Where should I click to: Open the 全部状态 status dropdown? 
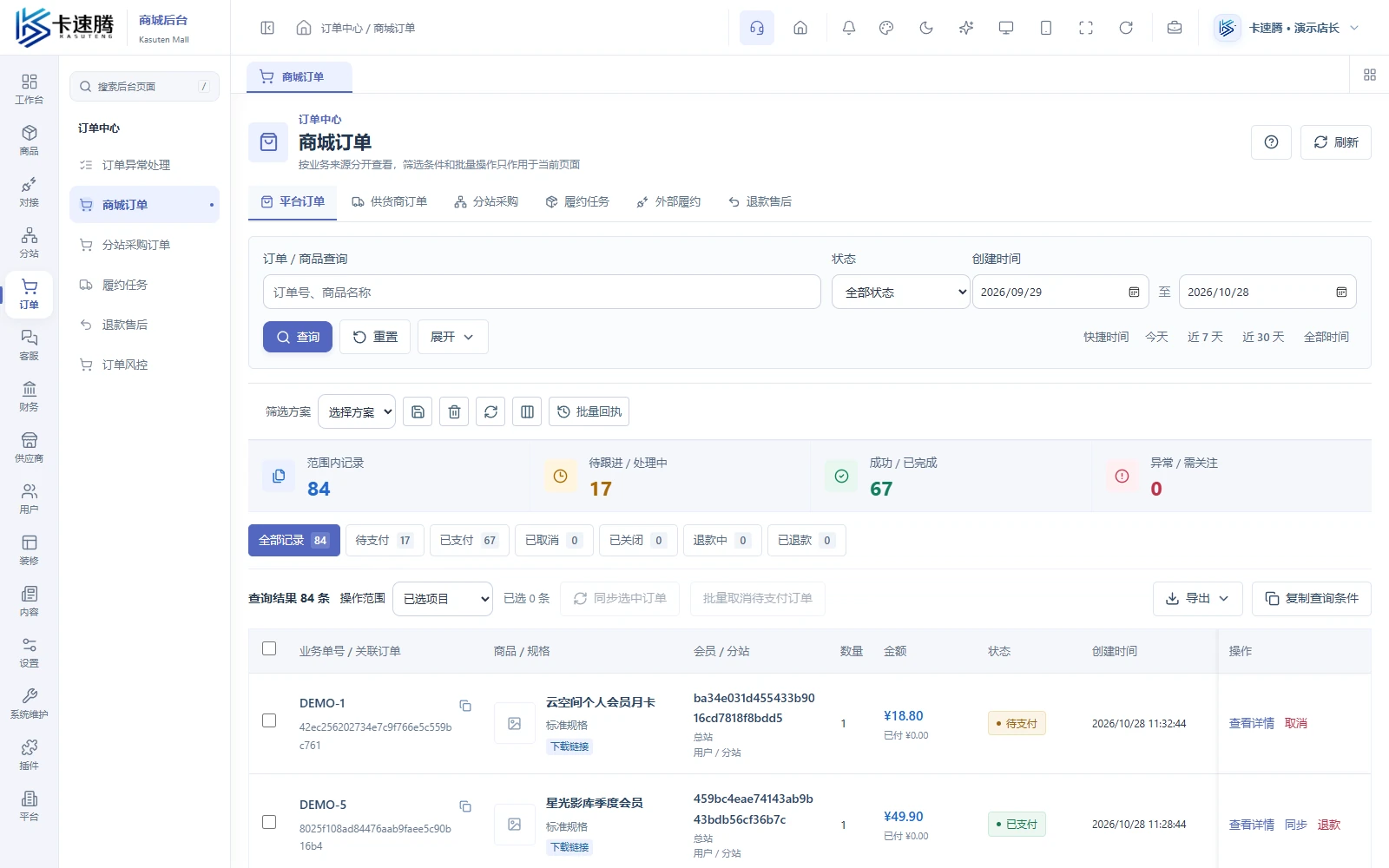click(x=900, y=292)
